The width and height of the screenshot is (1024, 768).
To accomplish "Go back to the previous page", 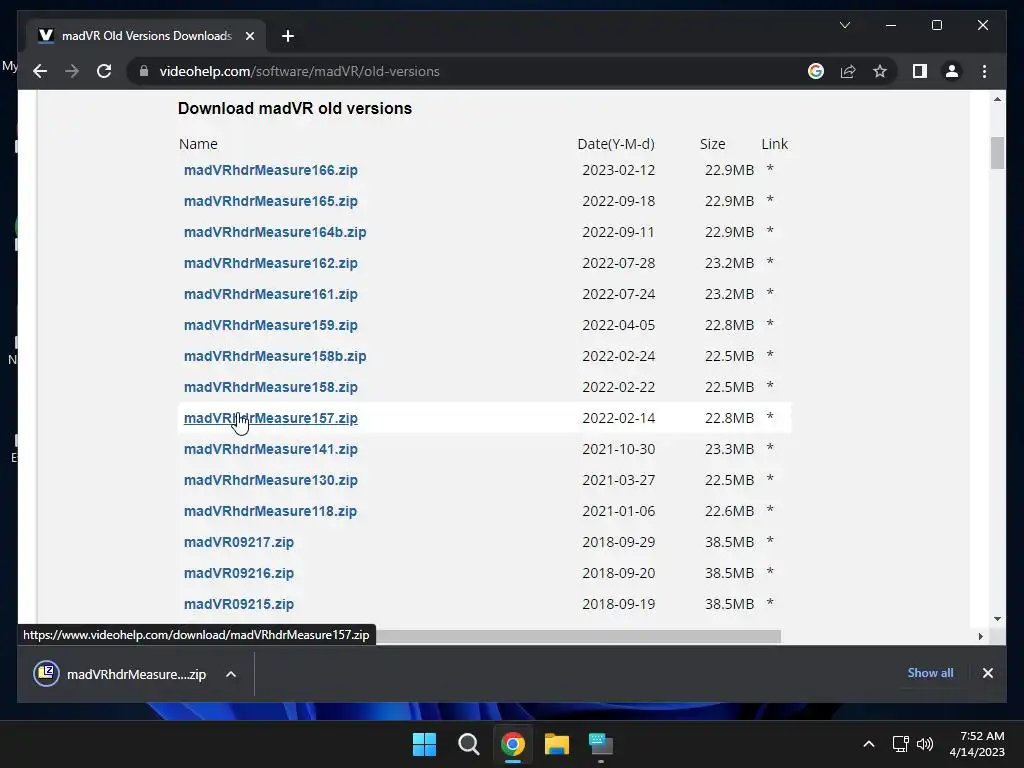I will (40, 71).
